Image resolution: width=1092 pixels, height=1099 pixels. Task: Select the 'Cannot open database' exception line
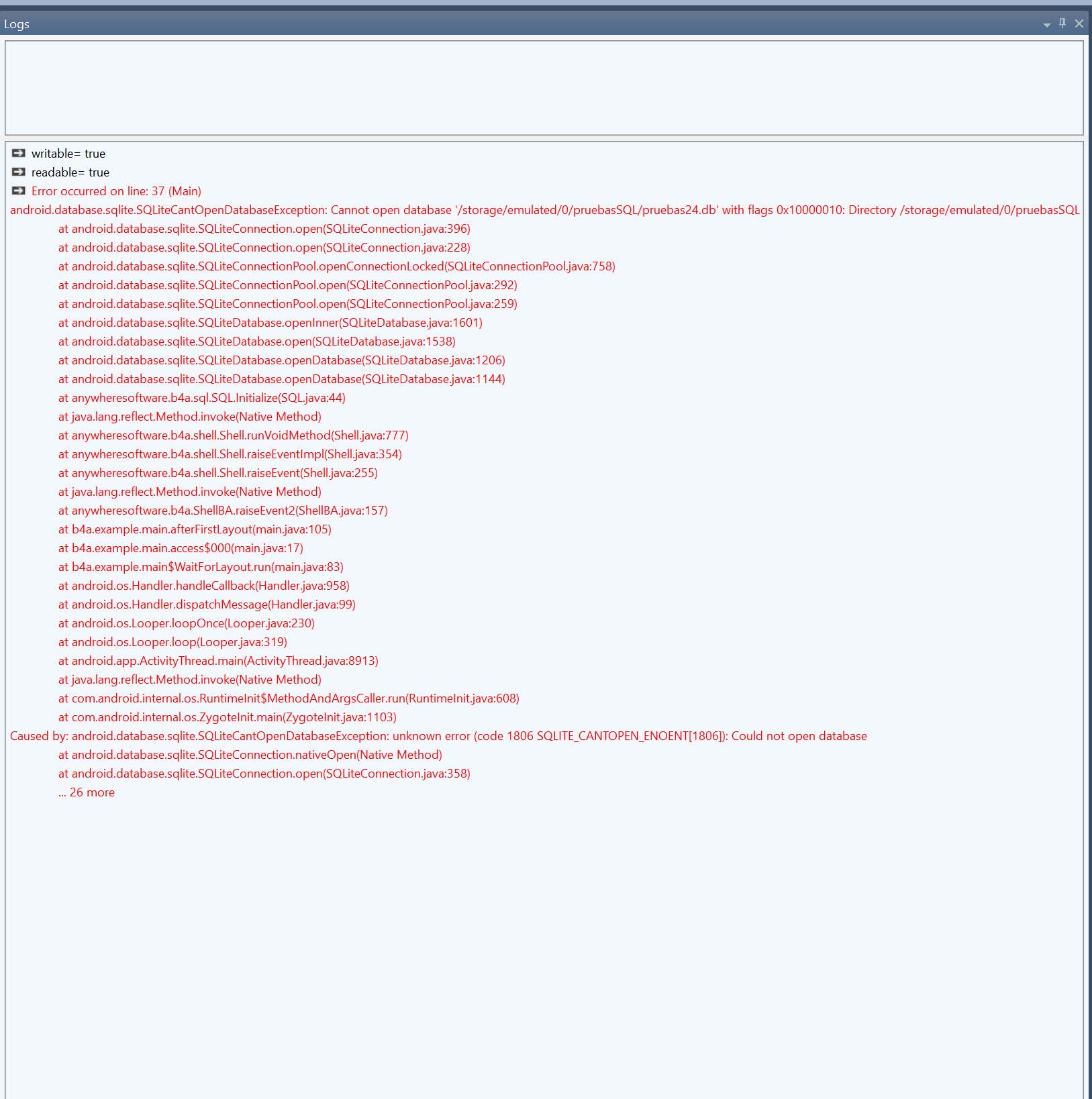click(545, 210)
